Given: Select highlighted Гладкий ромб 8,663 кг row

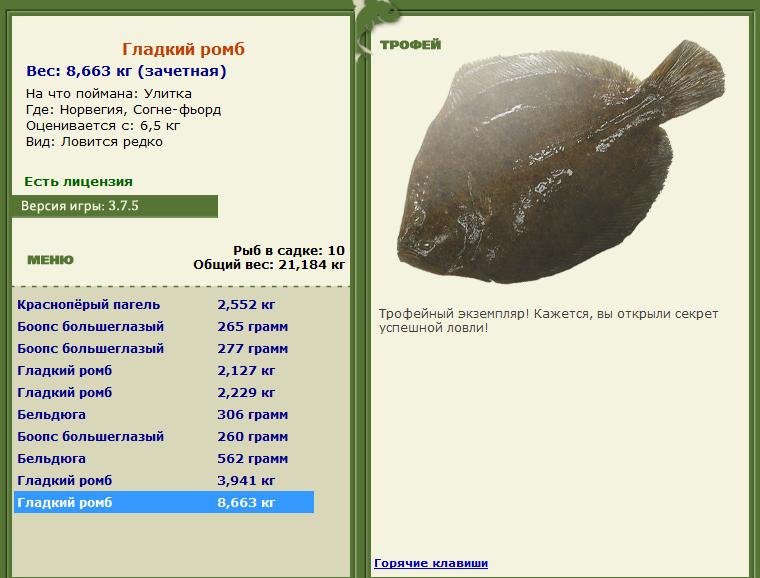Looking at the screenshot, I should pos(164,502).
